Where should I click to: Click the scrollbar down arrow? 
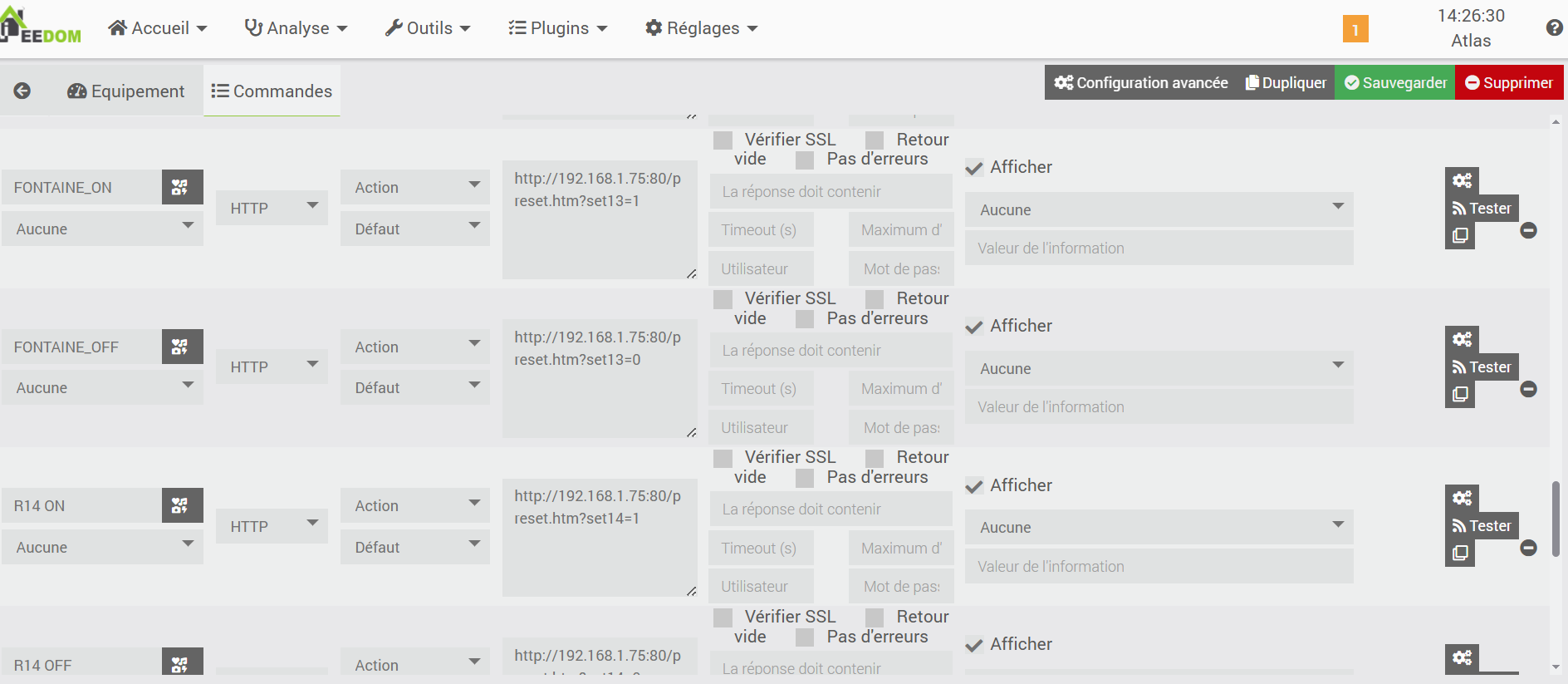tap(1556, 667)
